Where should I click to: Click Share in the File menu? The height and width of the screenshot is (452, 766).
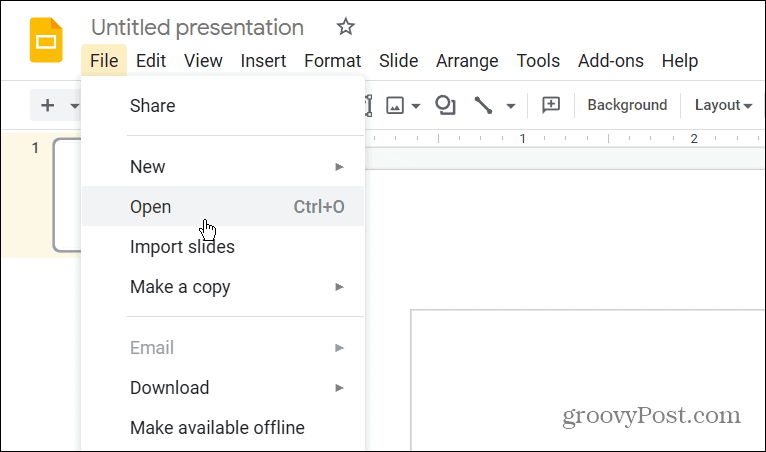point(152,106)
